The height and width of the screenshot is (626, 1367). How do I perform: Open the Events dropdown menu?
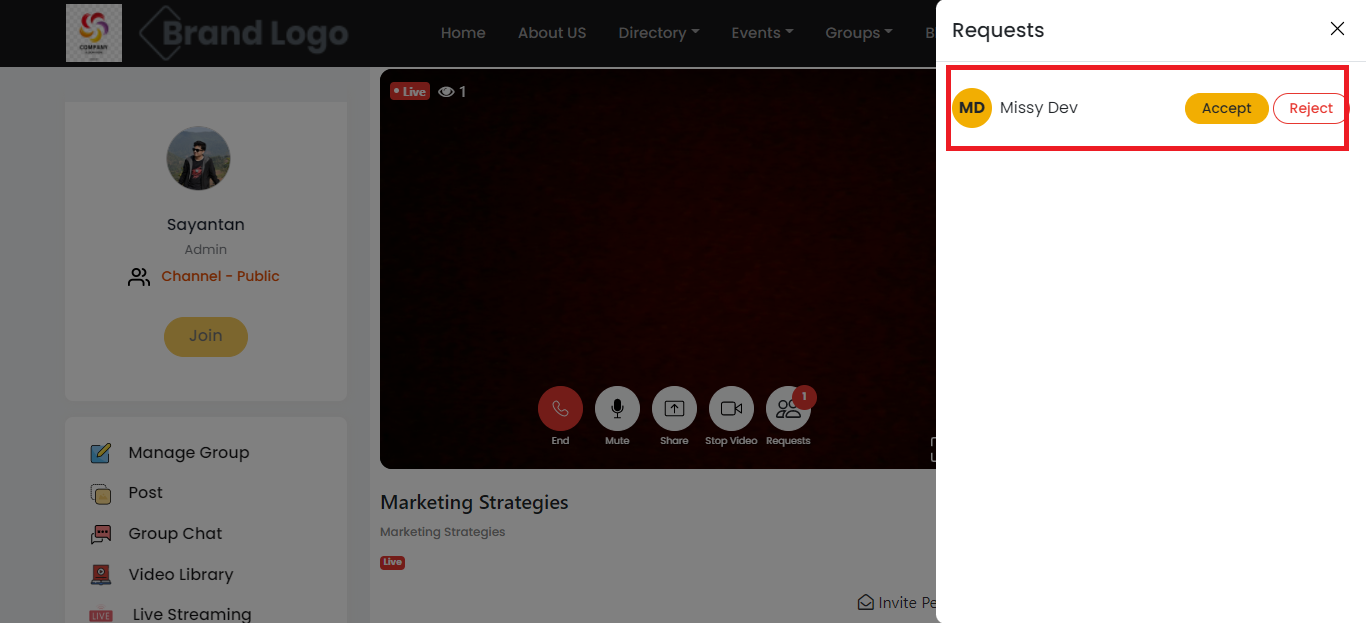(x=762, y=33)
